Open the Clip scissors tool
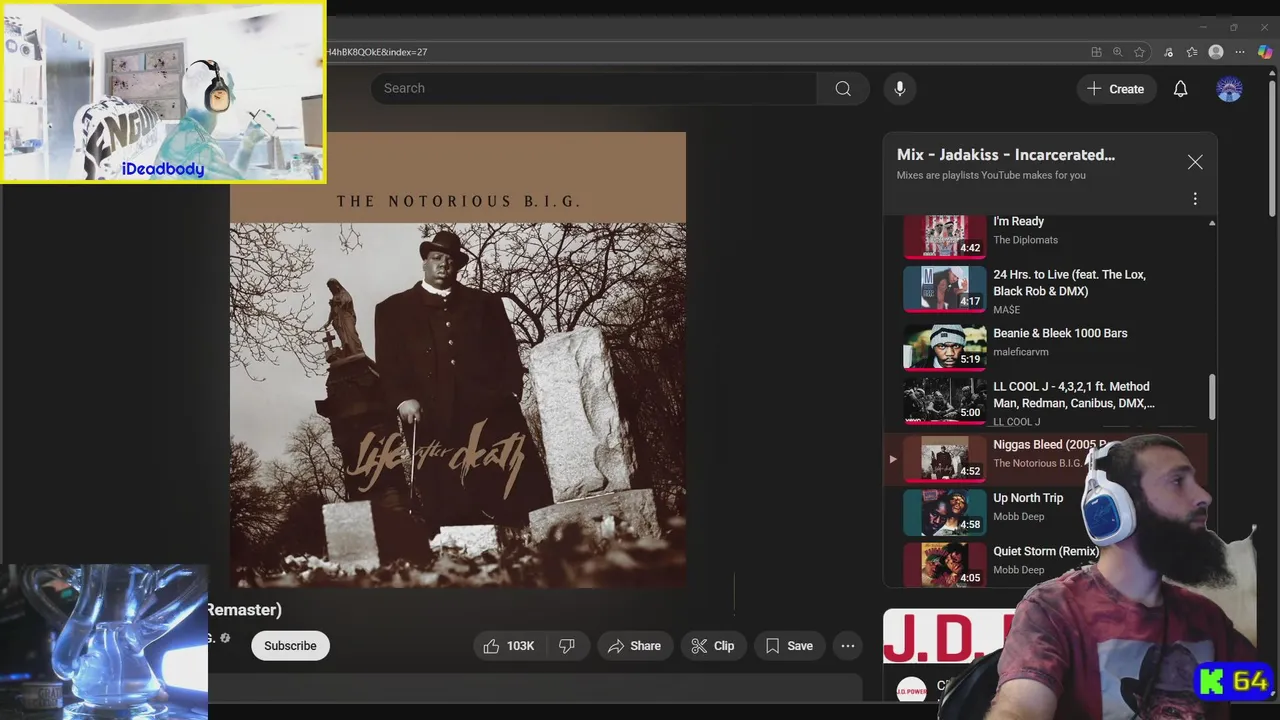Viewport: 1280px width, 720px height. tap(713, 646)
